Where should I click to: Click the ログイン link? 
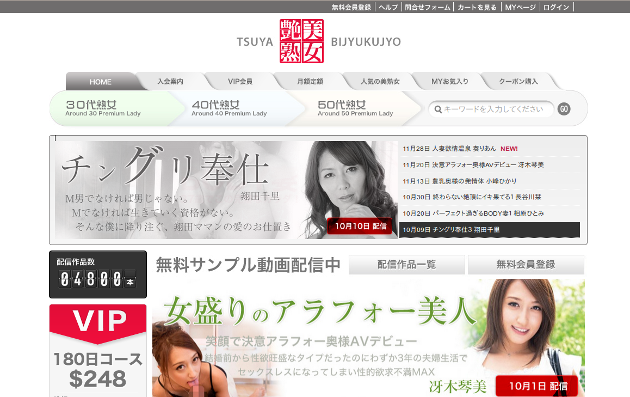pos(556,7)
